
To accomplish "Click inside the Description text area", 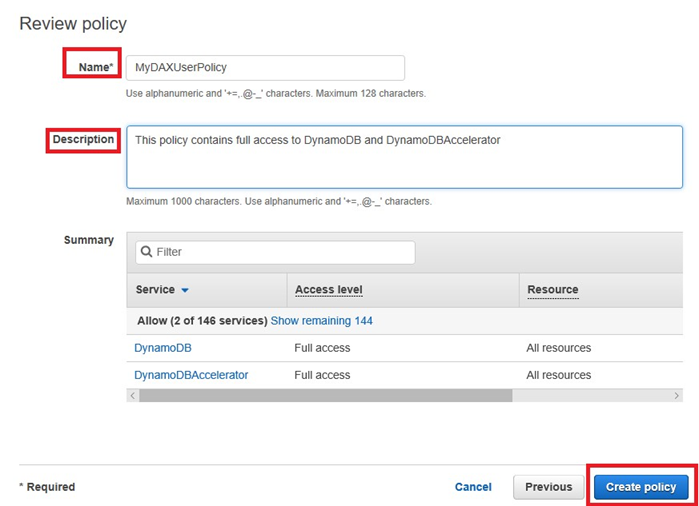I will (x=404, y=157).
